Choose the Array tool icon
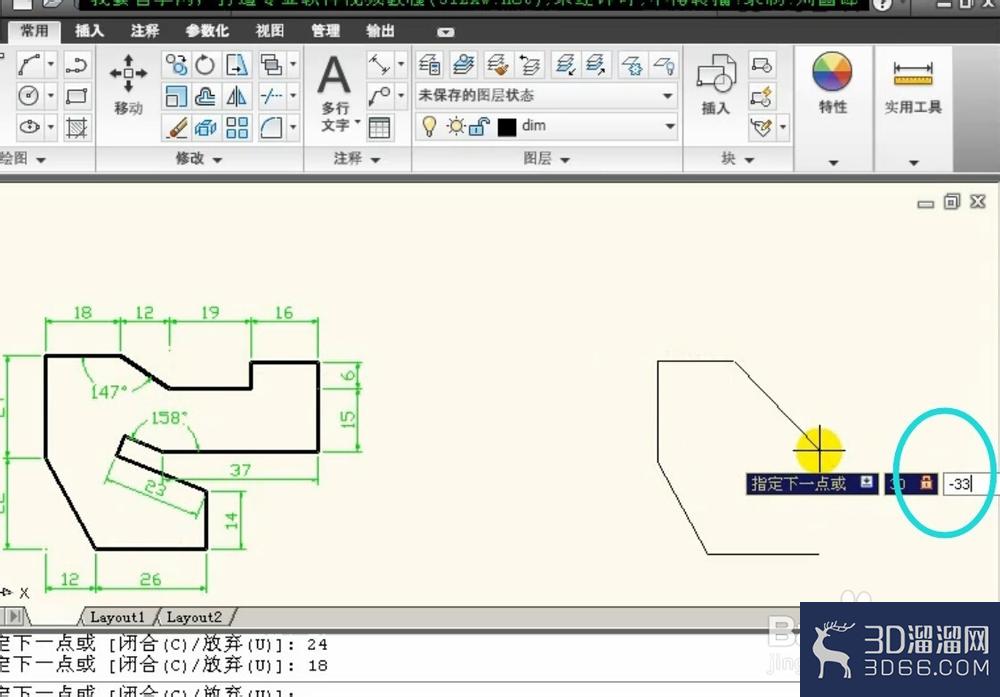Image resolution: width=1000 pixels, height=697 pixels. (237, 127)
